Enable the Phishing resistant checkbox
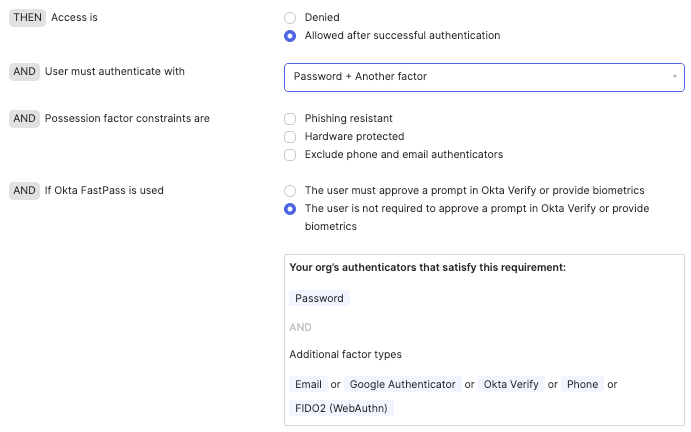 tap(290, 119)
